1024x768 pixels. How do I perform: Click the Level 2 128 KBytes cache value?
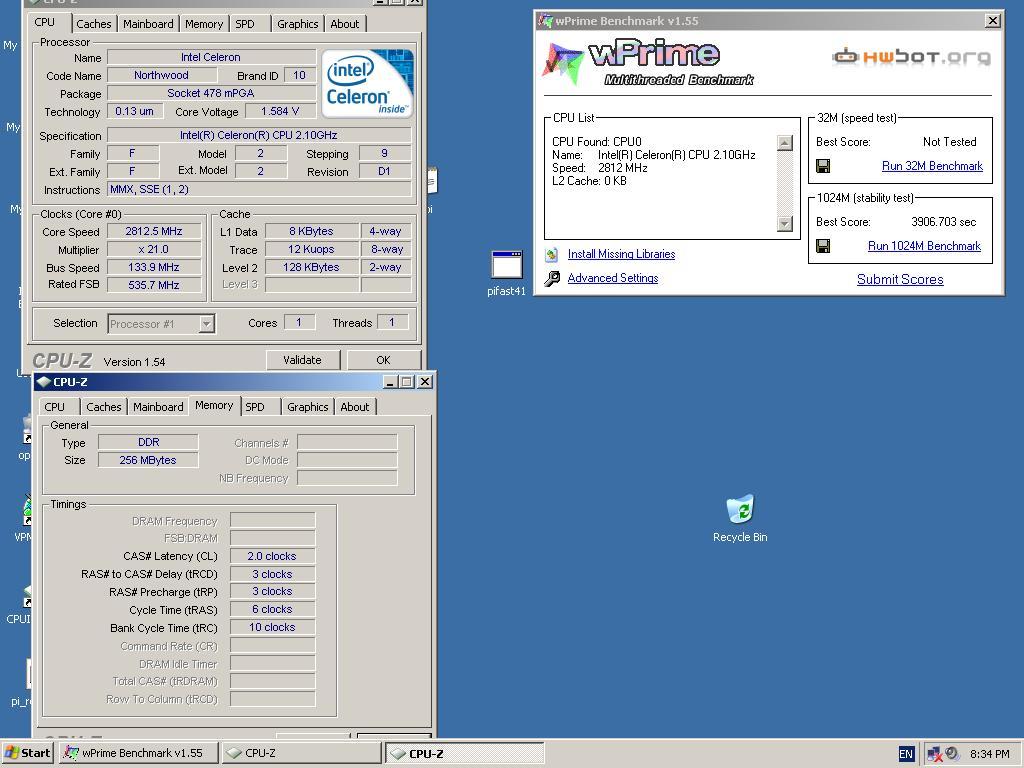[x=312, y=267]
